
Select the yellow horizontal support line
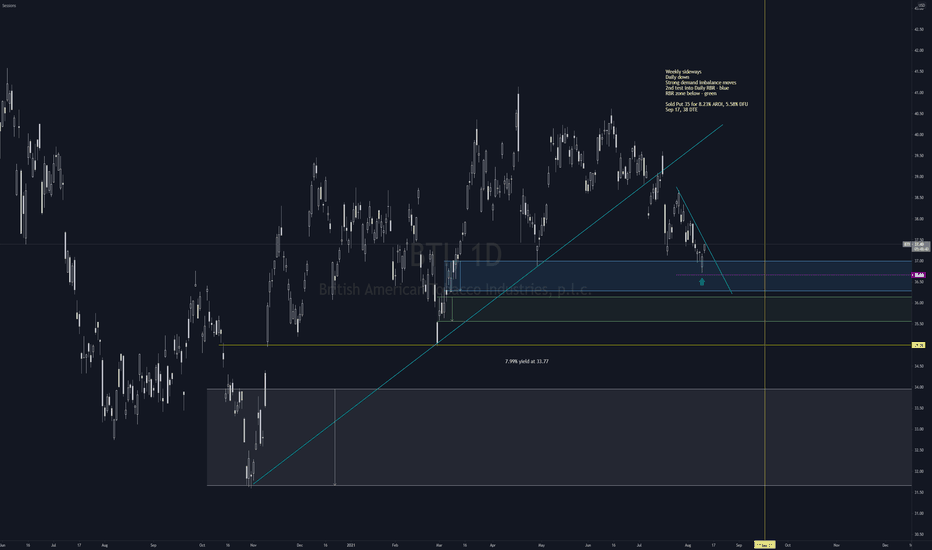[565, 345]
